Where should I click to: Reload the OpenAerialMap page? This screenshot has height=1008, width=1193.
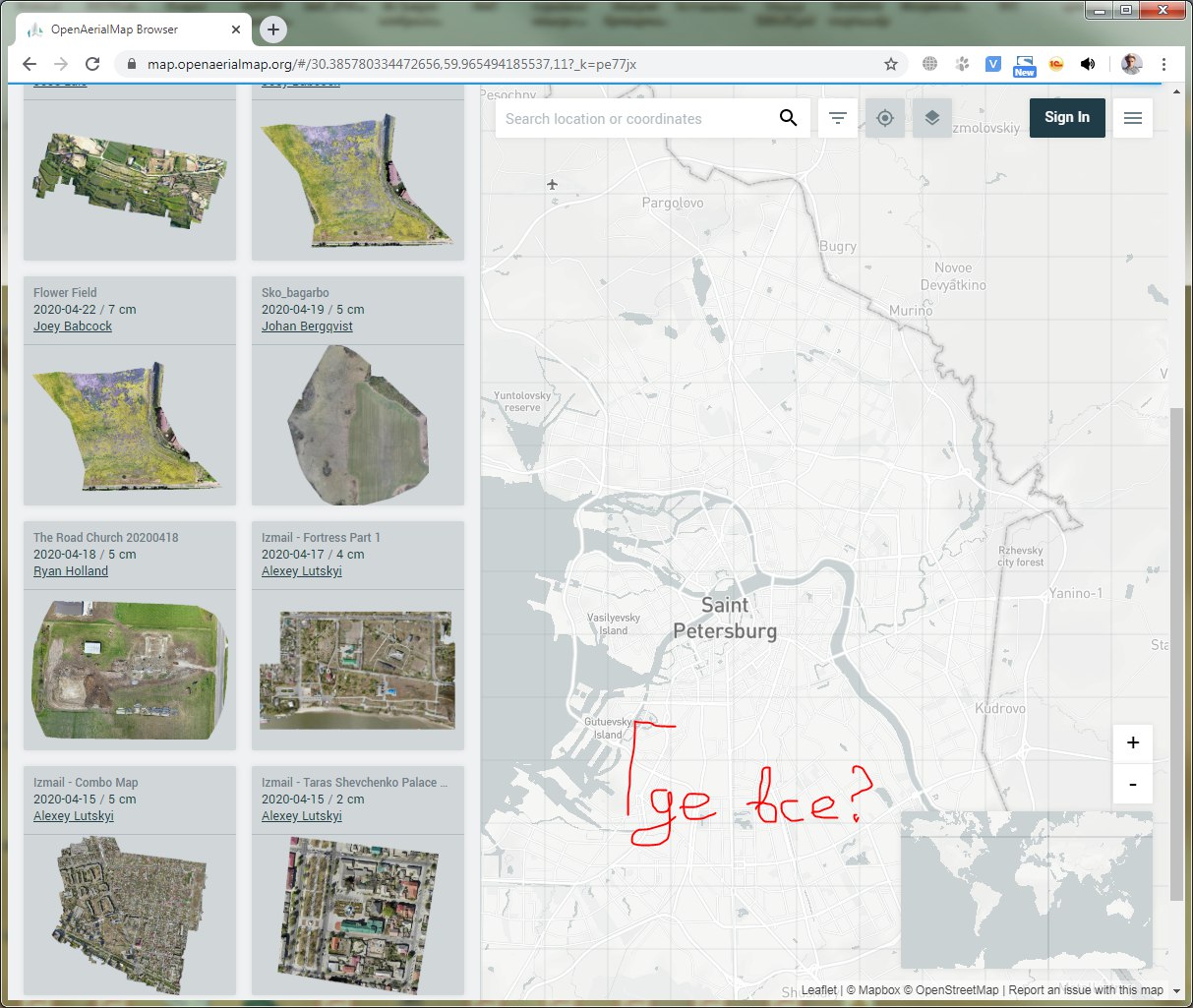tap(92, 64)
